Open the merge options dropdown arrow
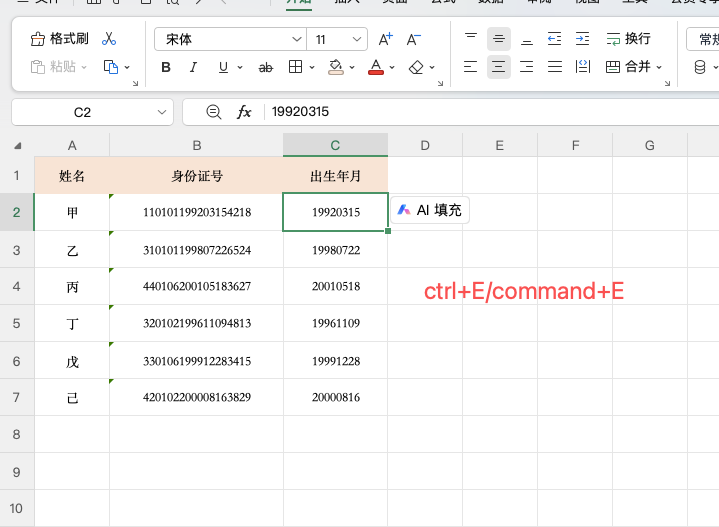The image size is (719, 527). pyautogui.click(x=659, y=67)
